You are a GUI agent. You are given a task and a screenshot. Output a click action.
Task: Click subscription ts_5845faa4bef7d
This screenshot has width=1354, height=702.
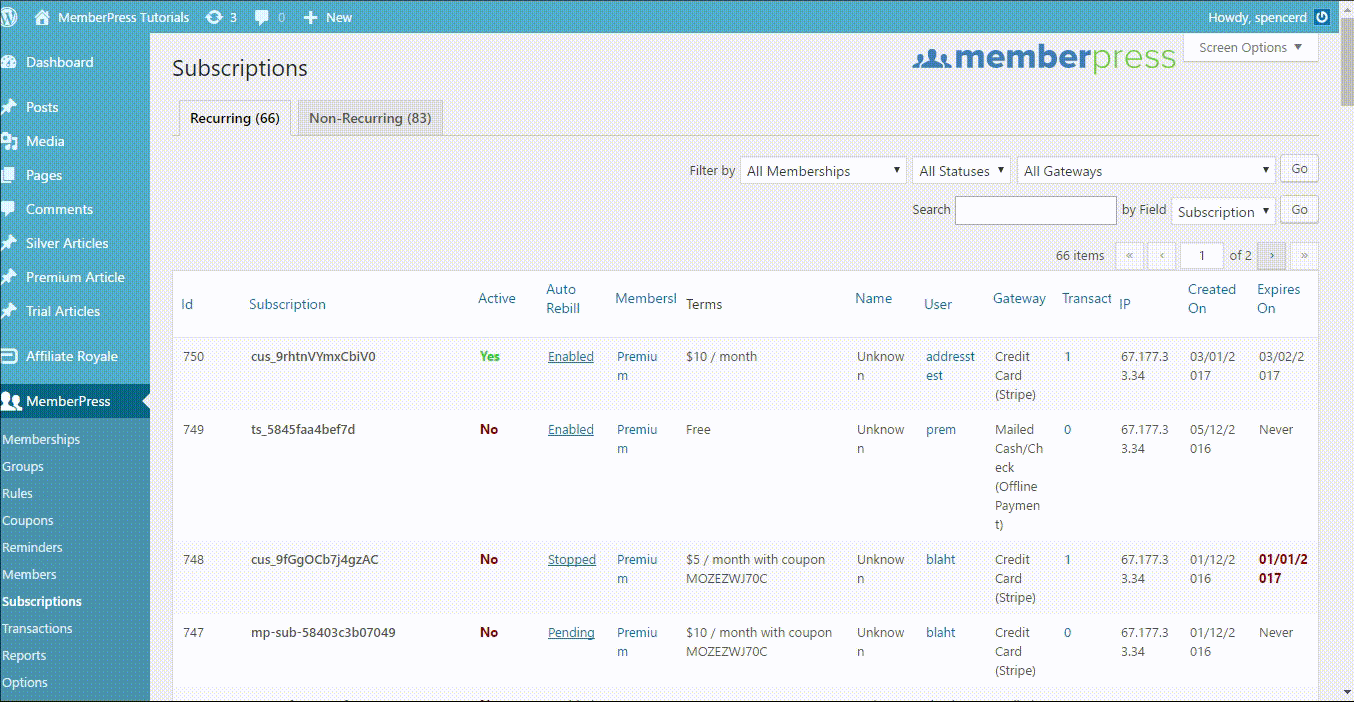coord(303,429)
